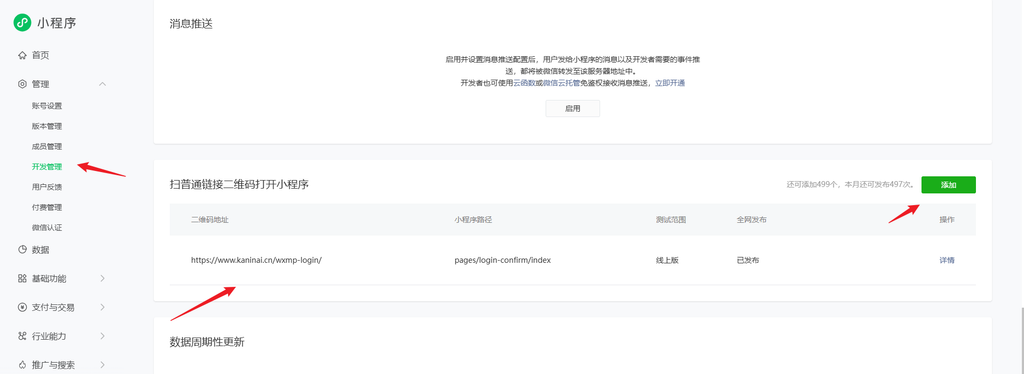Click the https://www.kaninai.cn/wxmp-login/ address
Viewport: 1024px width, 374px height.
click(x=257, y=260)
